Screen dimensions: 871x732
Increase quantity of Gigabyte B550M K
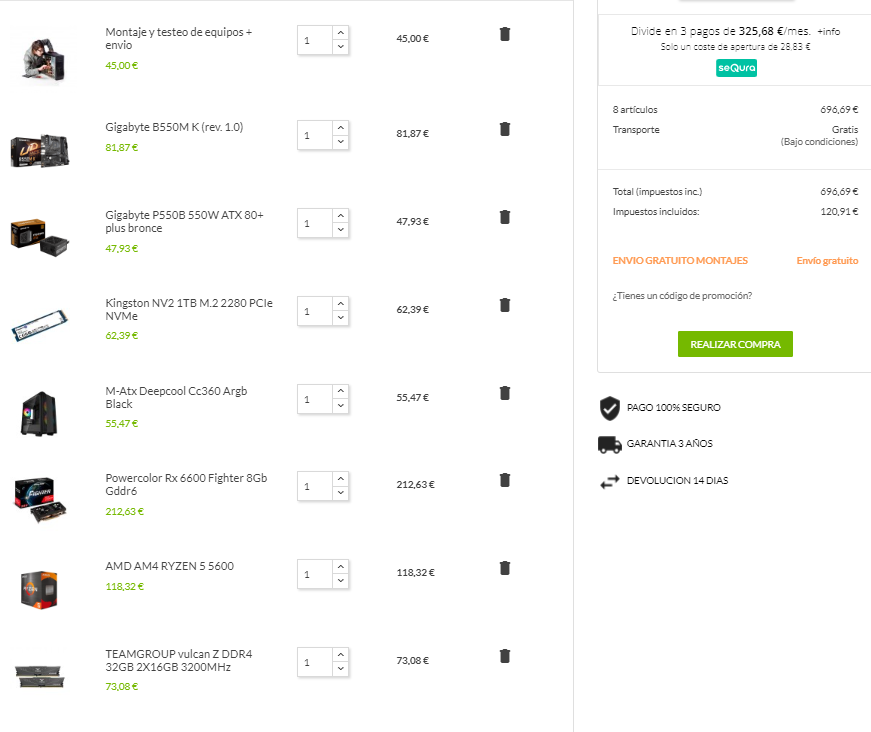click(x=341, y=128)
